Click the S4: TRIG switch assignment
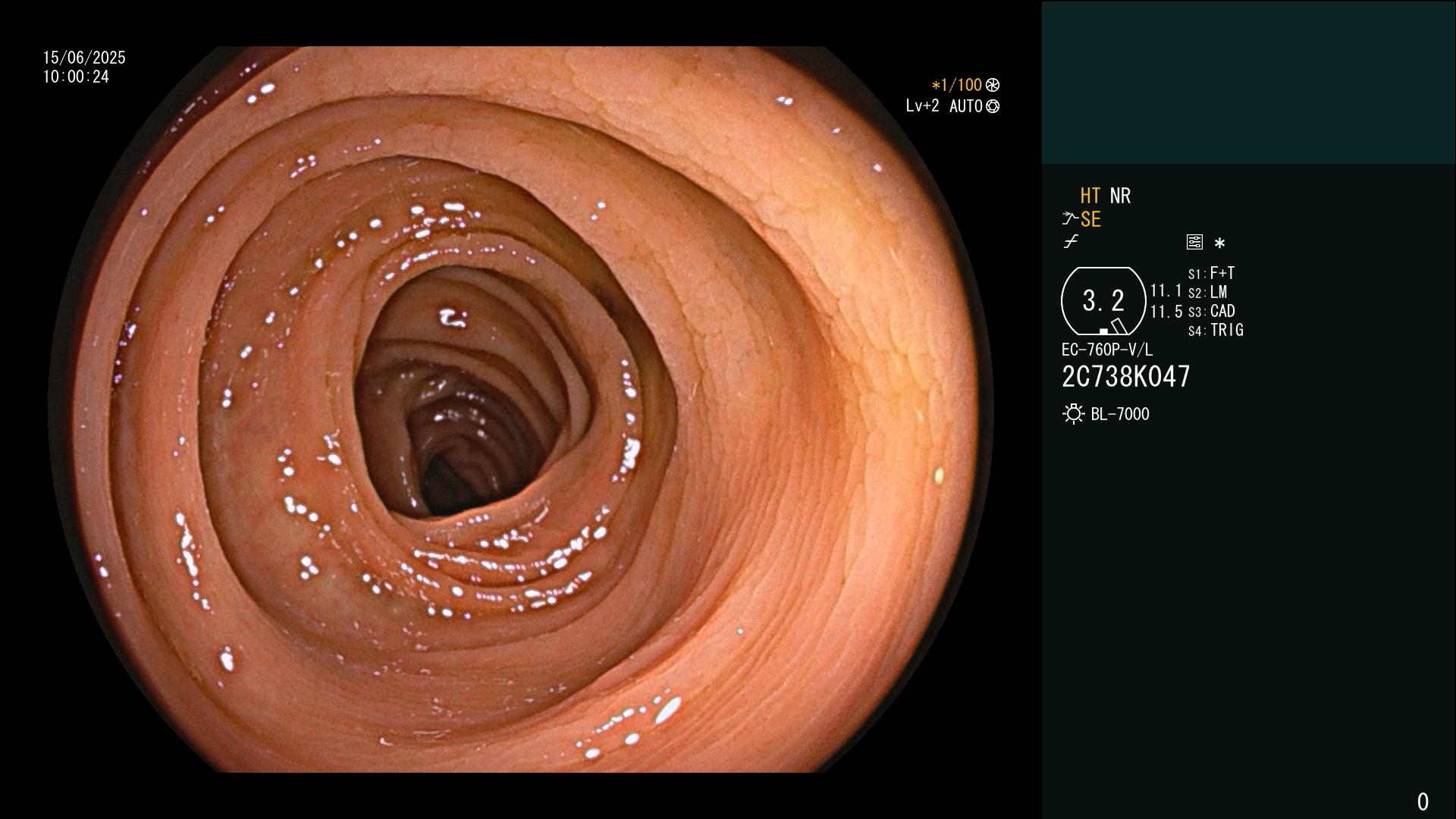 click(x=1216, y=330)
